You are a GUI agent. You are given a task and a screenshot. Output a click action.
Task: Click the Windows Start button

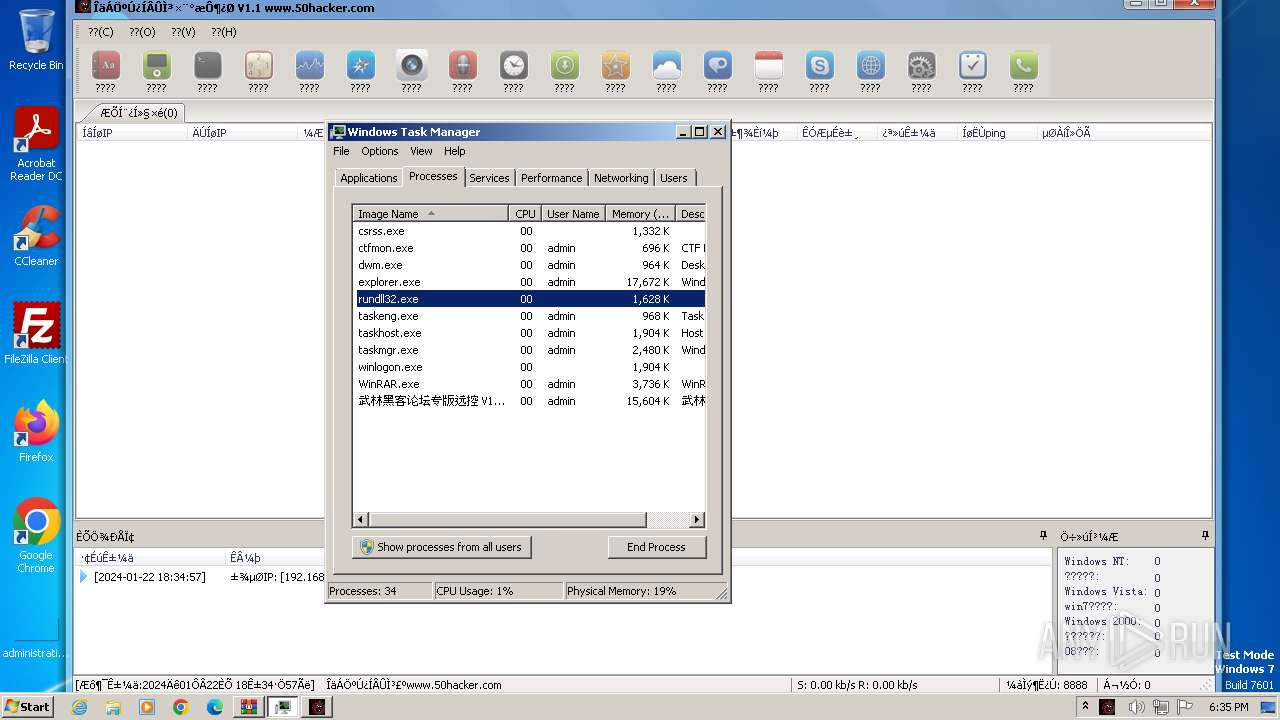pos(27,707)
